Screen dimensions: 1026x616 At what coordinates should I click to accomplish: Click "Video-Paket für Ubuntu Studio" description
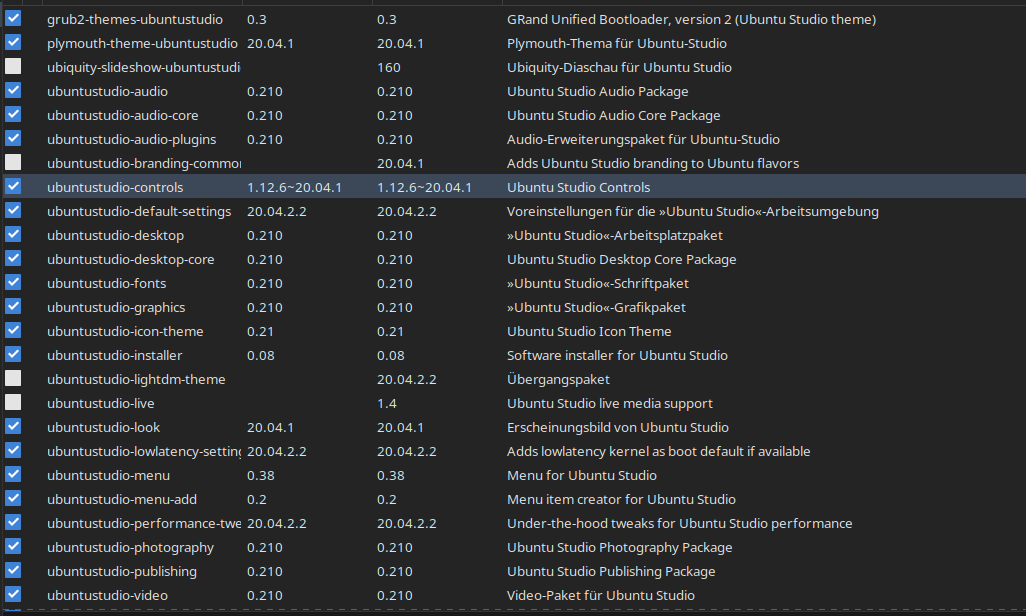click(601, 596)
